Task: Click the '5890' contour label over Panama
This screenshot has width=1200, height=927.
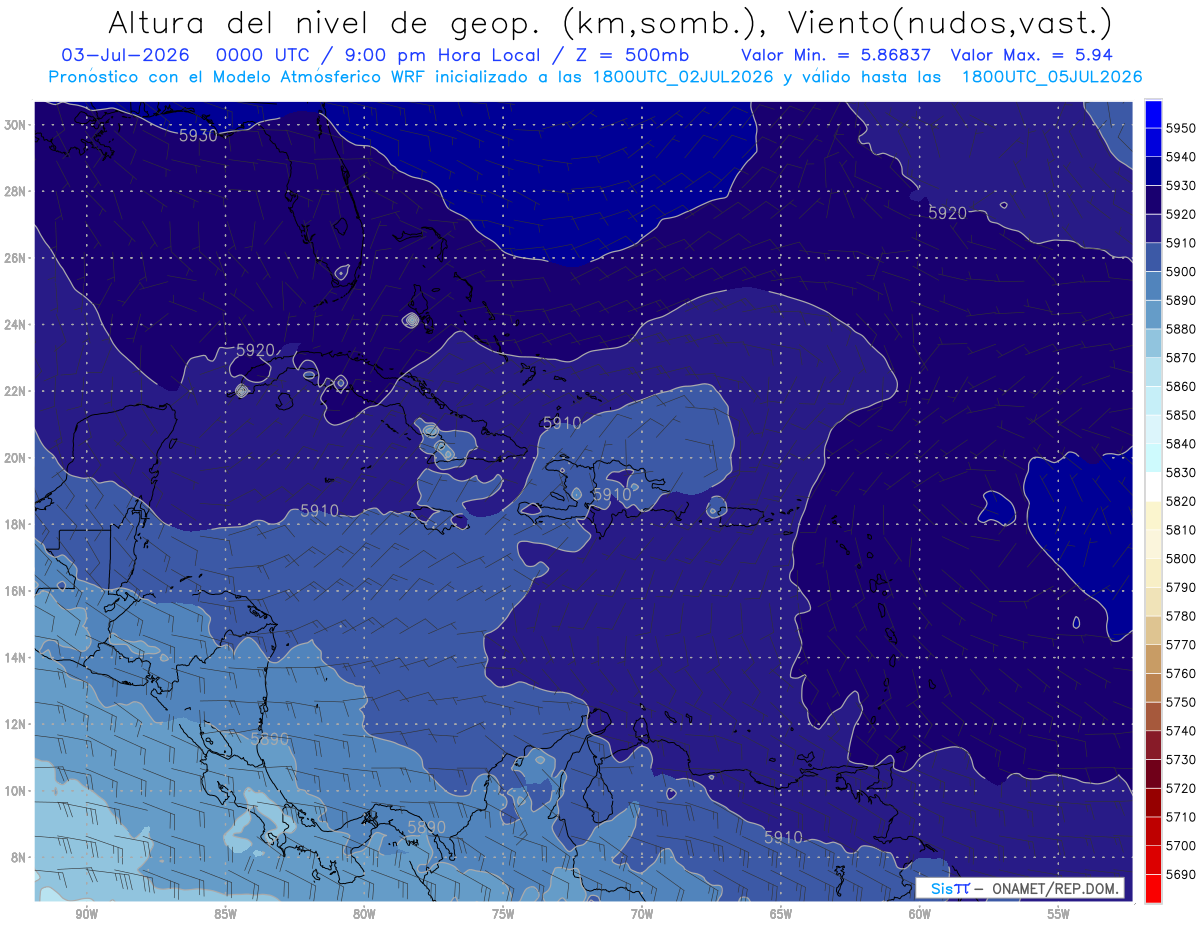Action: (x=426, y=827)
